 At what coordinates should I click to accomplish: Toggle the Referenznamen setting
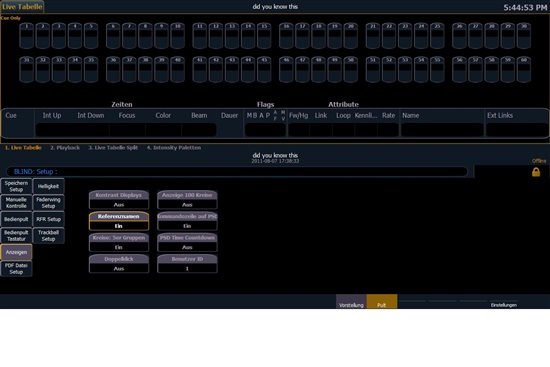[x=119, y=221]
